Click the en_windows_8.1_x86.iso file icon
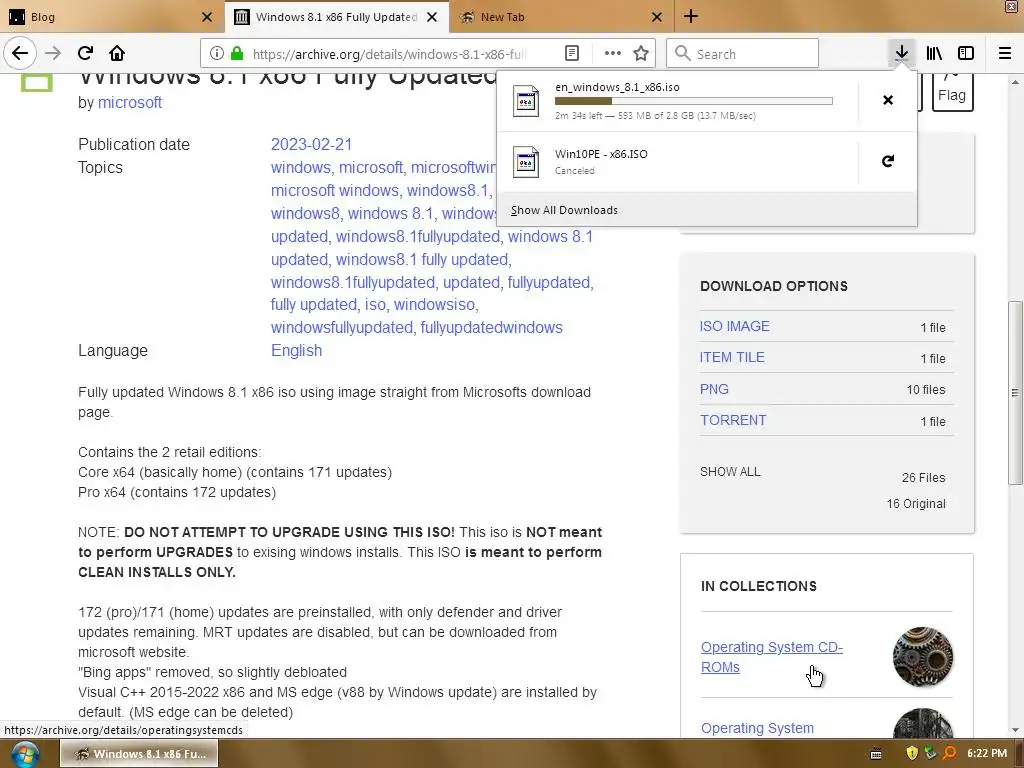The height and width of the screenshot is (768, 1024). click(526, 101)
